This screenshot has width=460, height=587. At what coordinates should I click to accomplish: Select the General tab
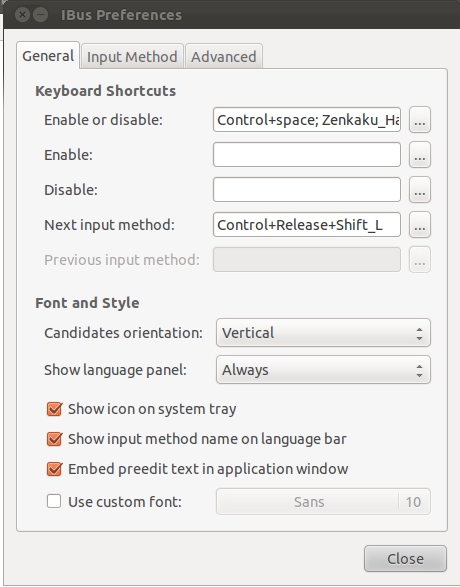click(48, 56)
